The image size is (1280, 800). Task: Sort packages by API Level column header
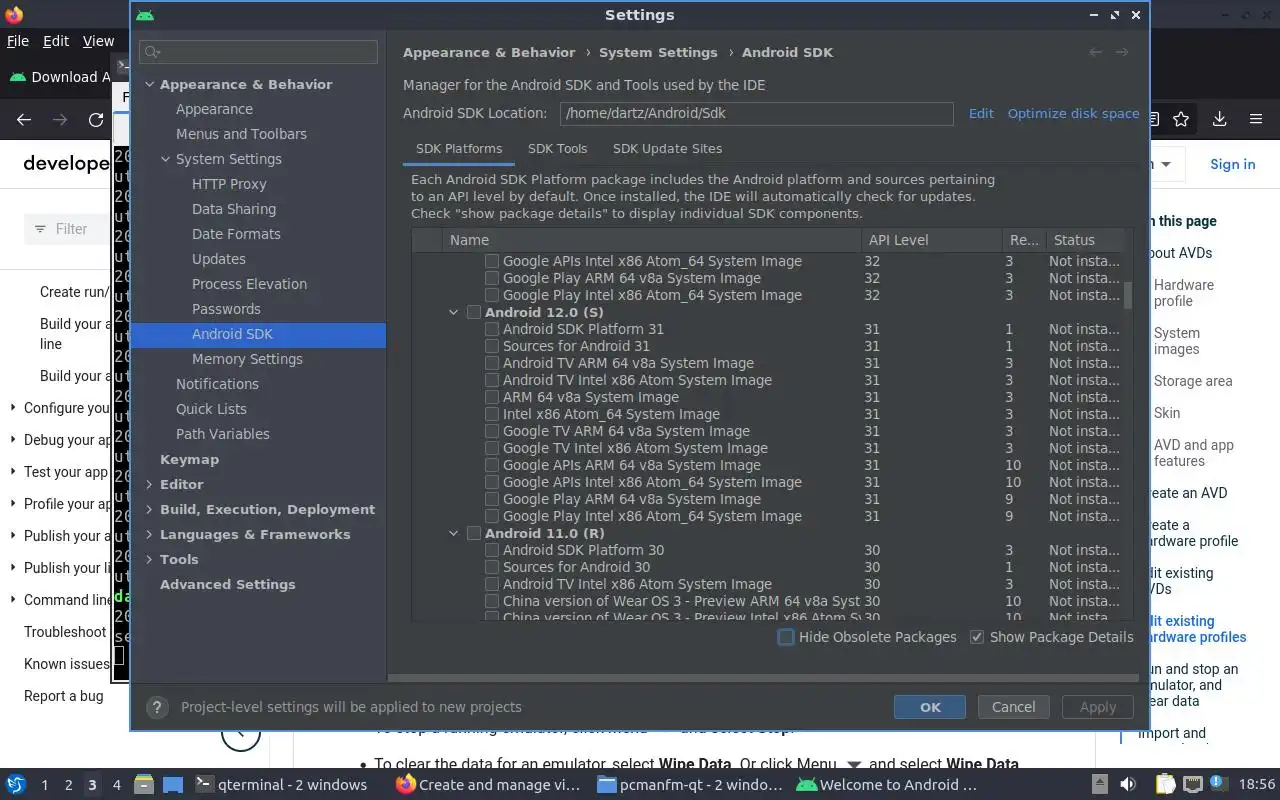coord(931,240)
